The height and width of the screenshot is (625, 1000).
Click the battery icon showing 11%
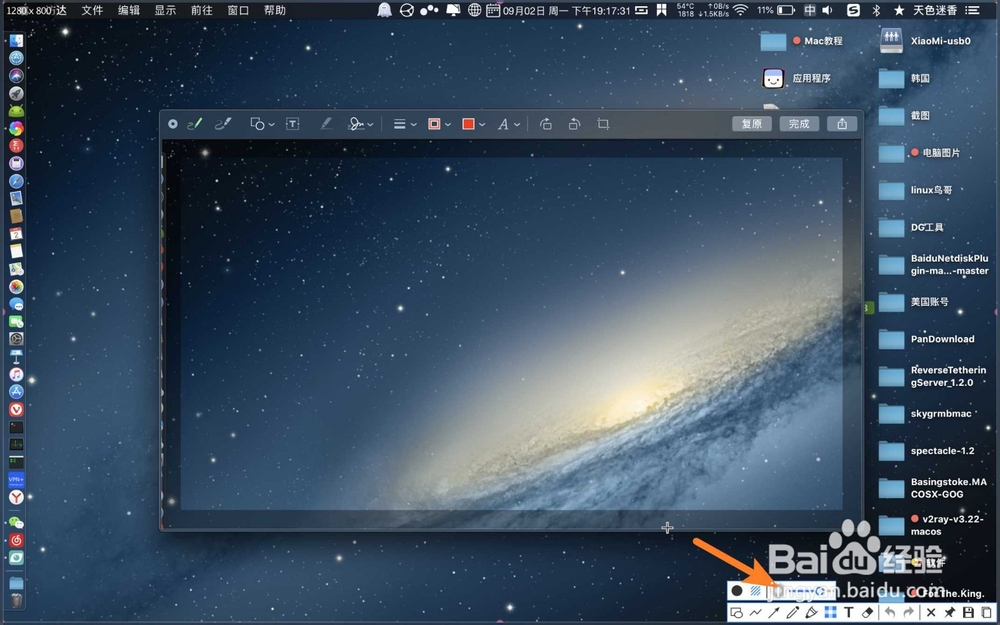786,10
